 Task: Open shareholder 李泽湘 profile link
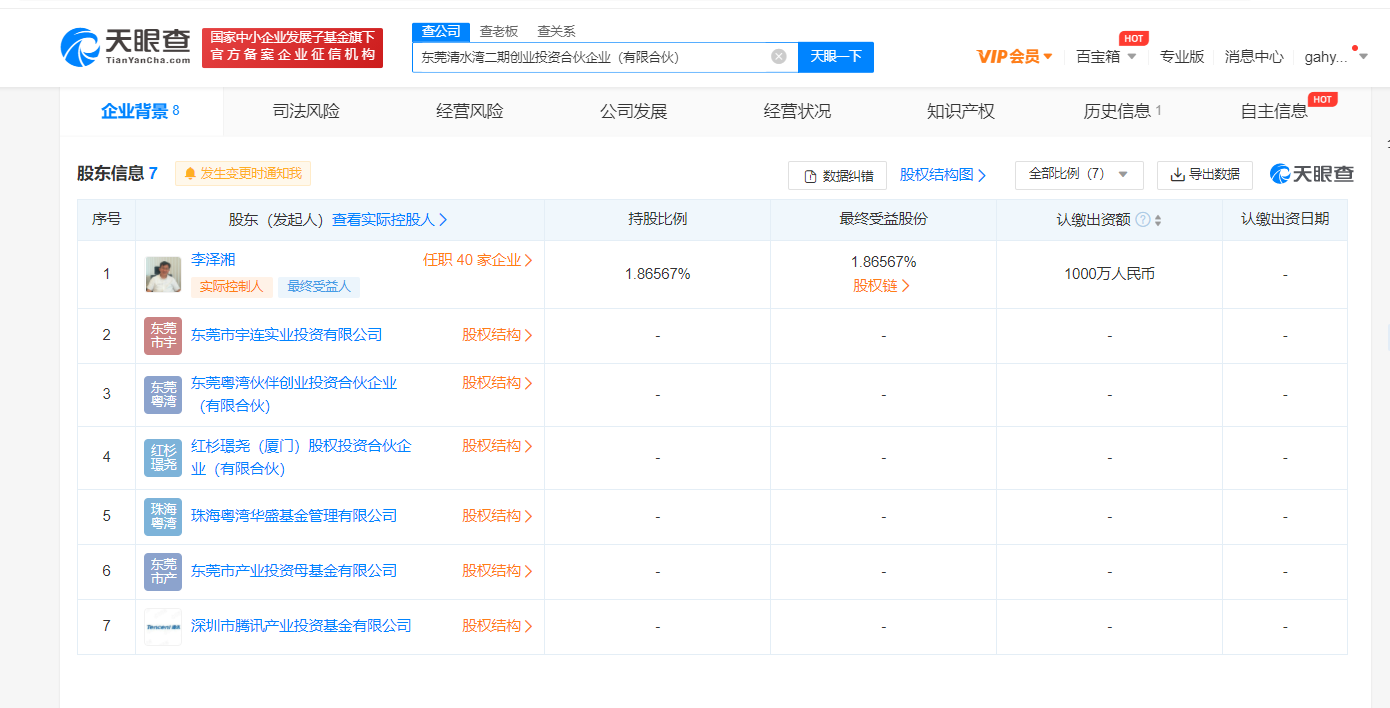[x=213, y=260]
